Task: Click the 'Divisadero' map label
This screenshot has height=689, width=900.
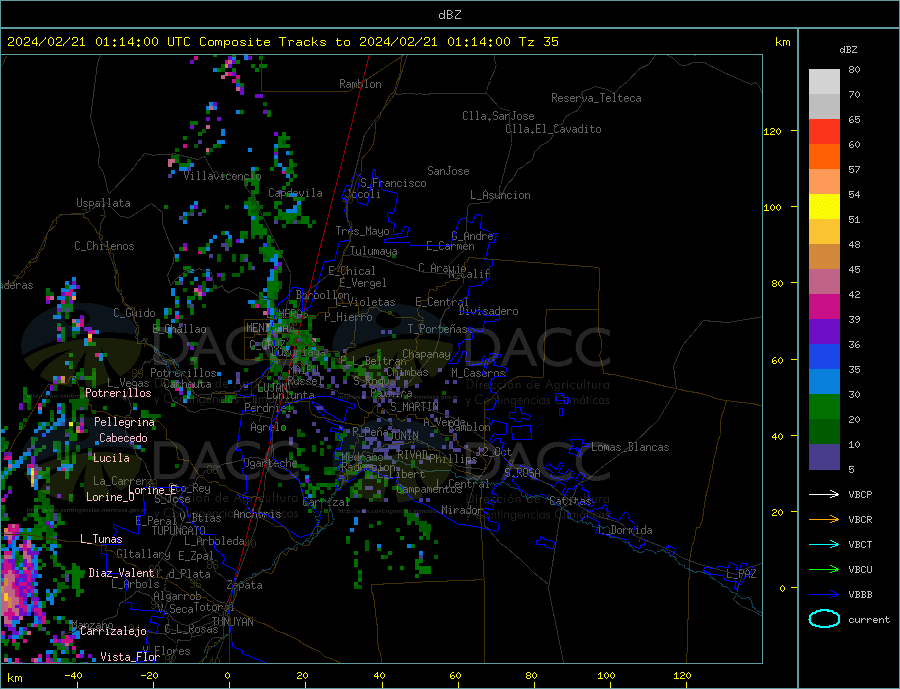Action: 488,311
